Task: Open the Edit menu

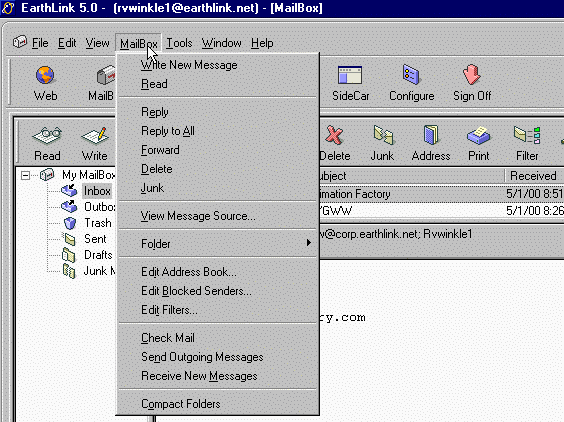Action: 67,43
